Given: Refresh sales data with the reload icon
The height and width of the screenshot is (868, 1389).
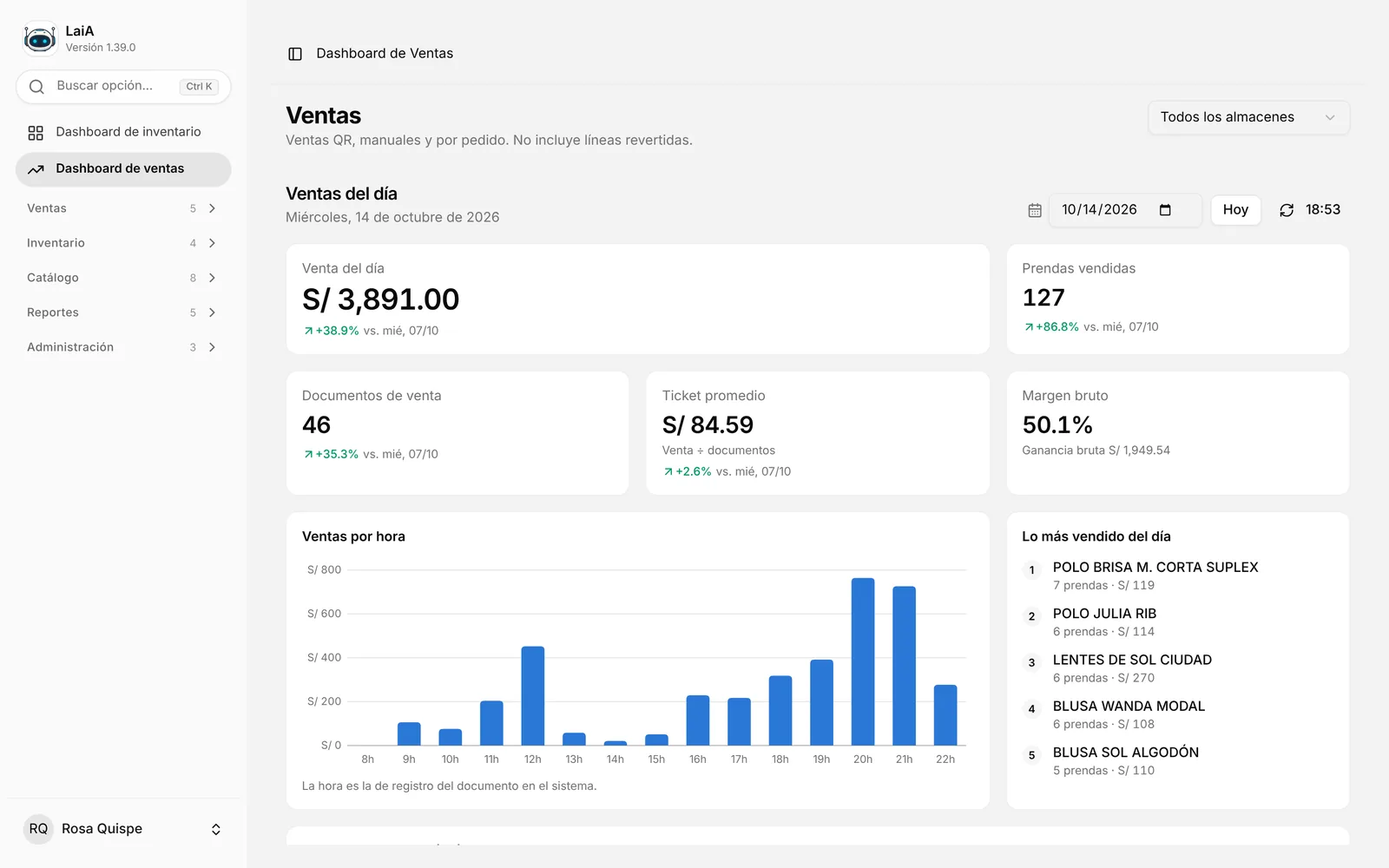Looking at the screenshot, I should (1287, 210).
